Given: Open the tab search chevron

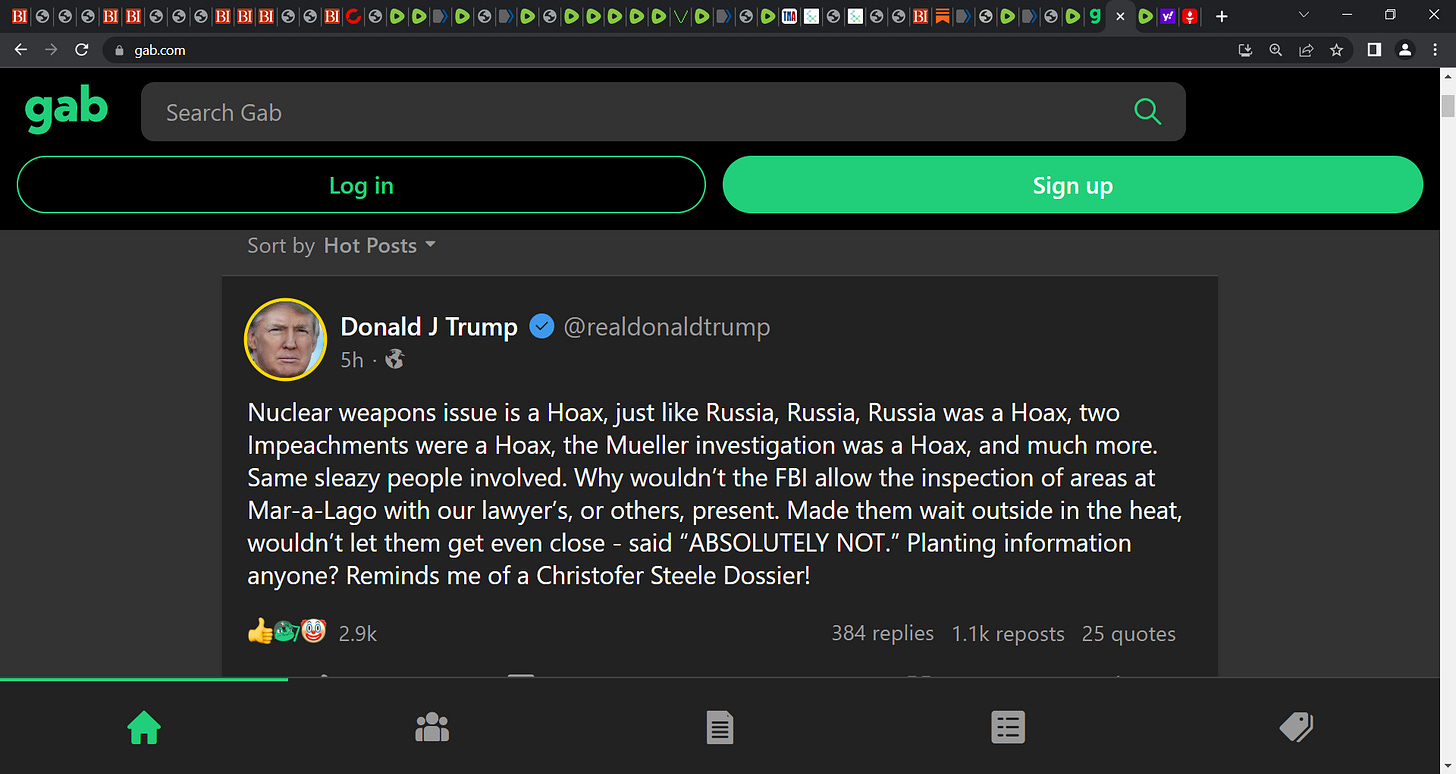Looking at the screenshot, I should [1302, 16].
